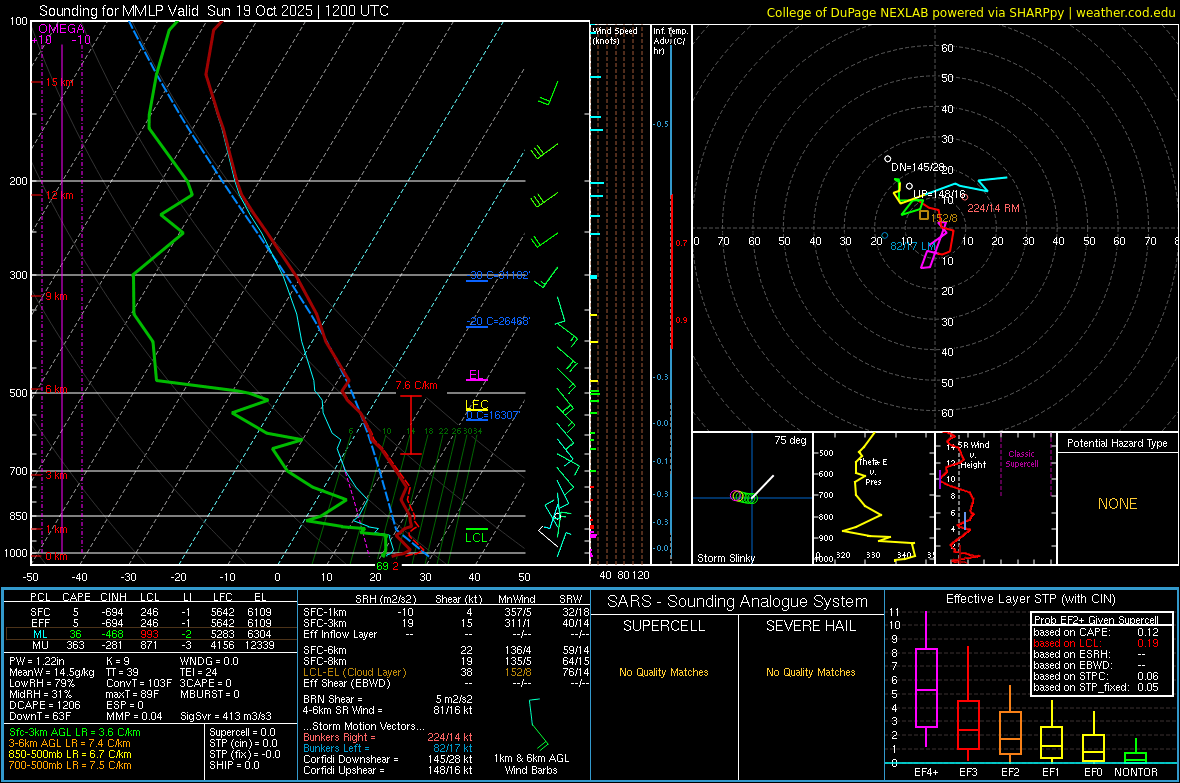Click the SARS Sounding Analogue System title

click(x=738, y=602)
